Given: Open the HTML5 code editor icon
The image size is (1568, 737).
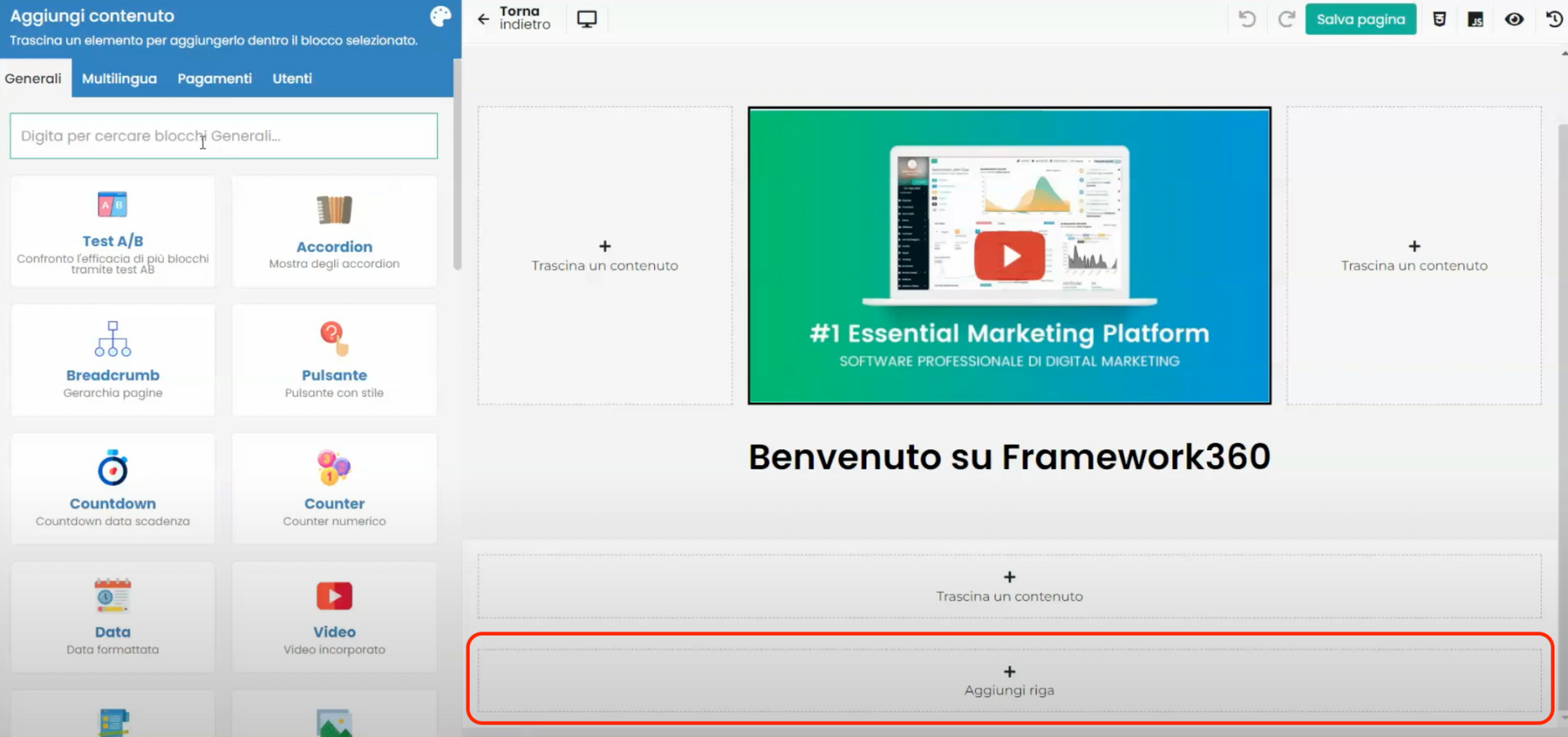Looking at the screenshot, I should click(x=1439, y=19).
